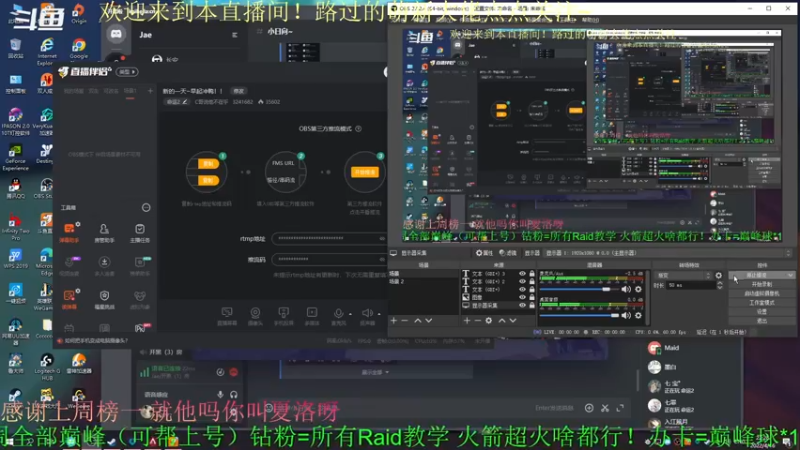Open the 弹幕助手 tool in 直播伴侣
The width and height of the screenshot is (800, 450).
(x=69, y=232)
